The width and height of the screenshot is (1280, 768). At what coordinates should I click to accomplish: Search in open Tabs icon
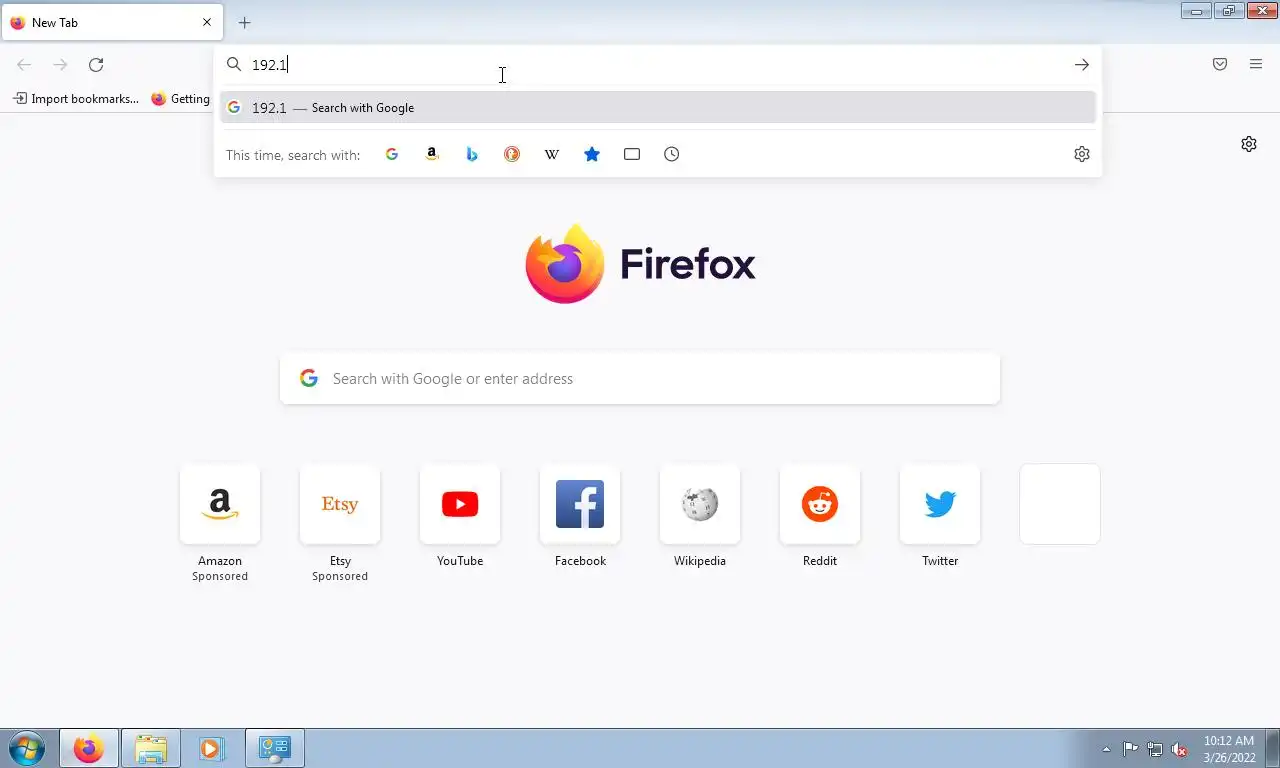pyautogui.click(x=632, y=154)
